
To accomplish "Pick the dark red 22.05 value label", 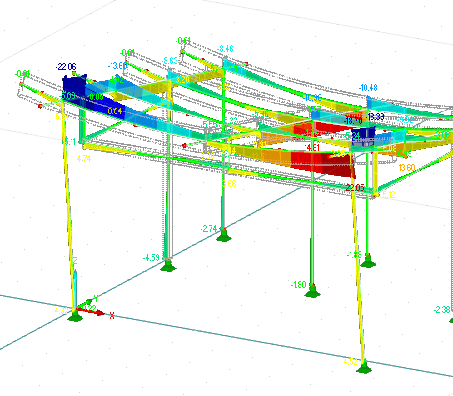I will 355,188.
